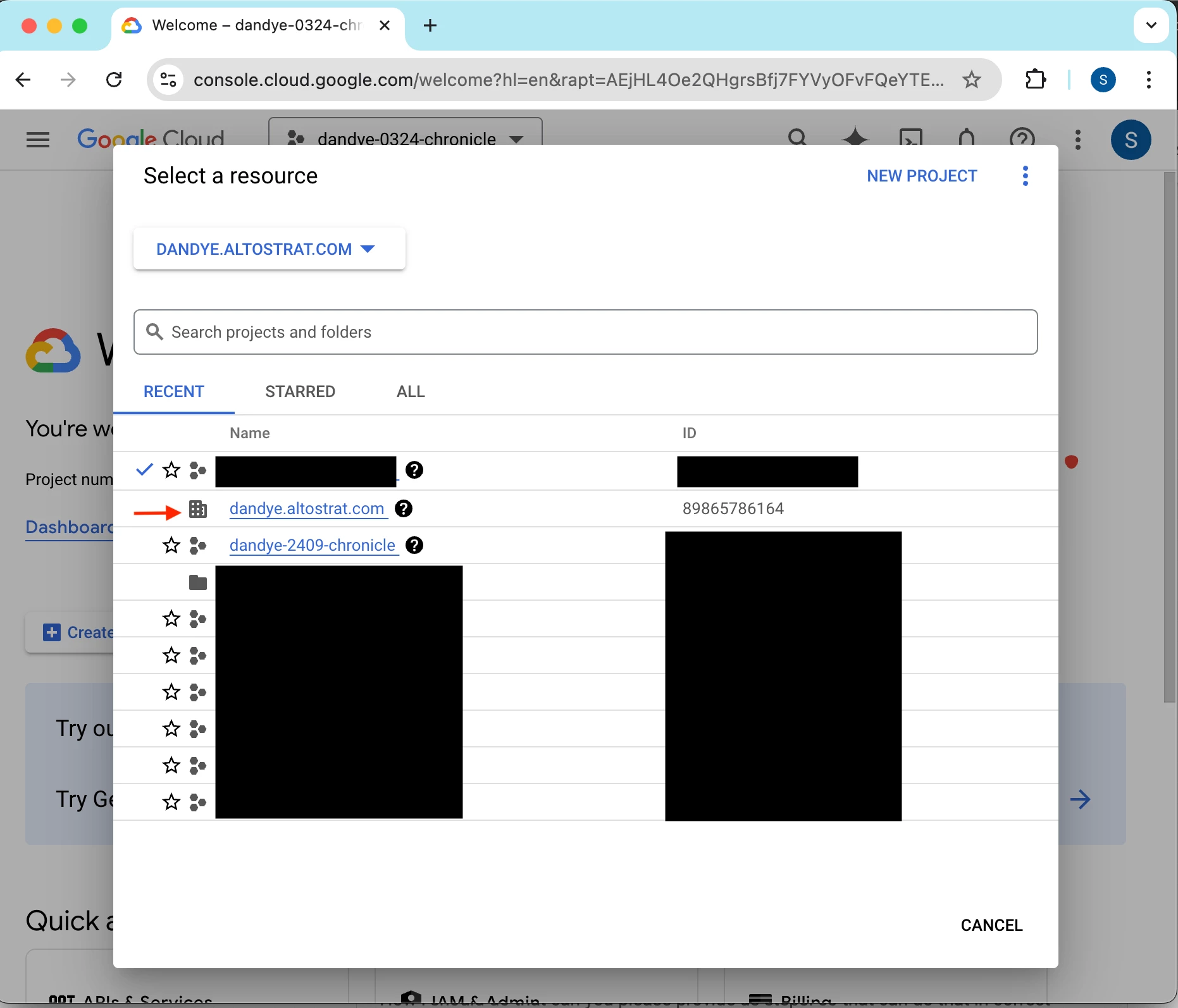Image resolution: width=1178 pixels, height=1008 pixels.
Task: Switch to the STARRED tab
Action: pyautogui.click(x=301, y=391)
